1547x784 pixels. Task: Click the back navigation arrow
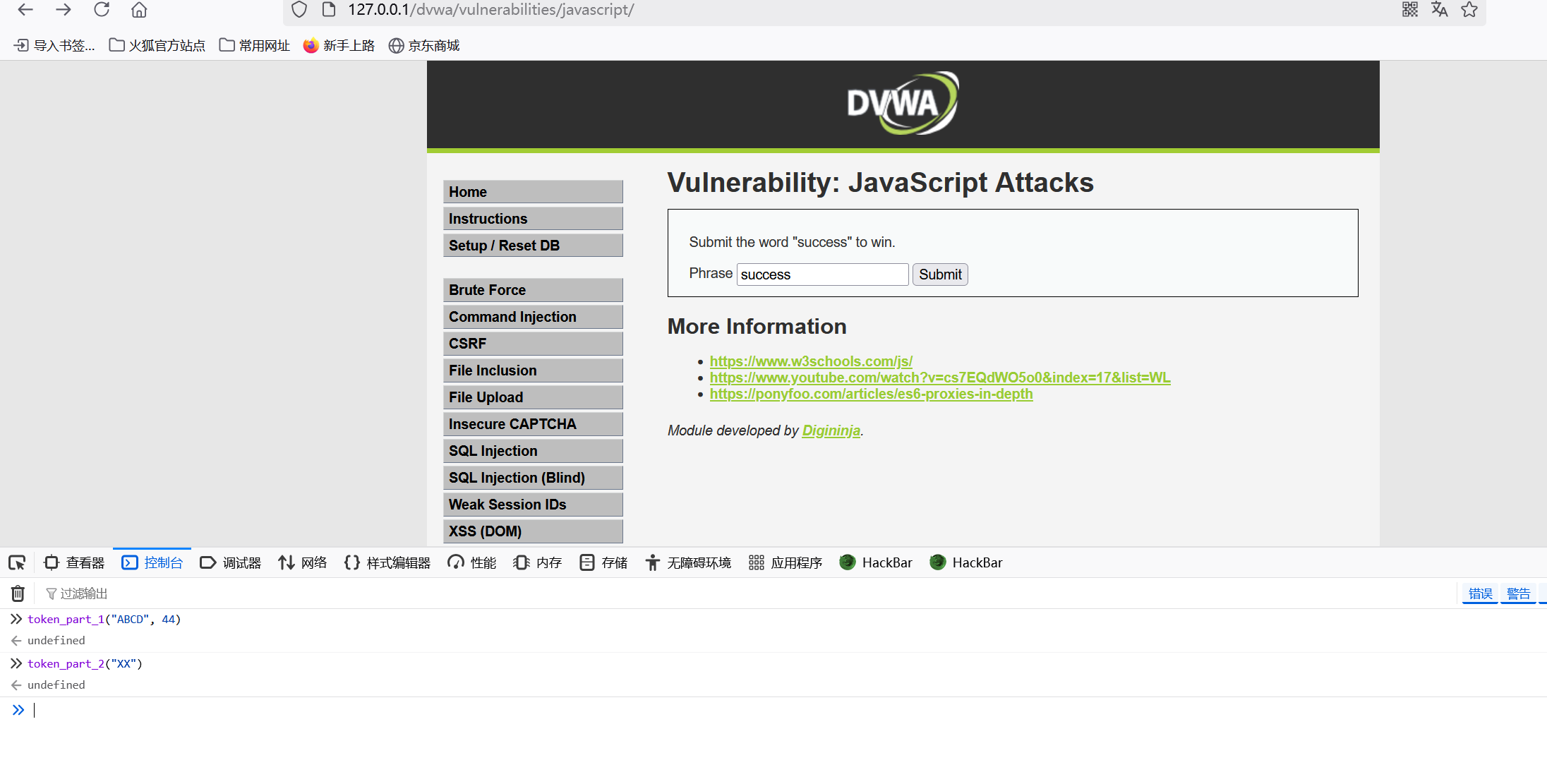(25, 10)
